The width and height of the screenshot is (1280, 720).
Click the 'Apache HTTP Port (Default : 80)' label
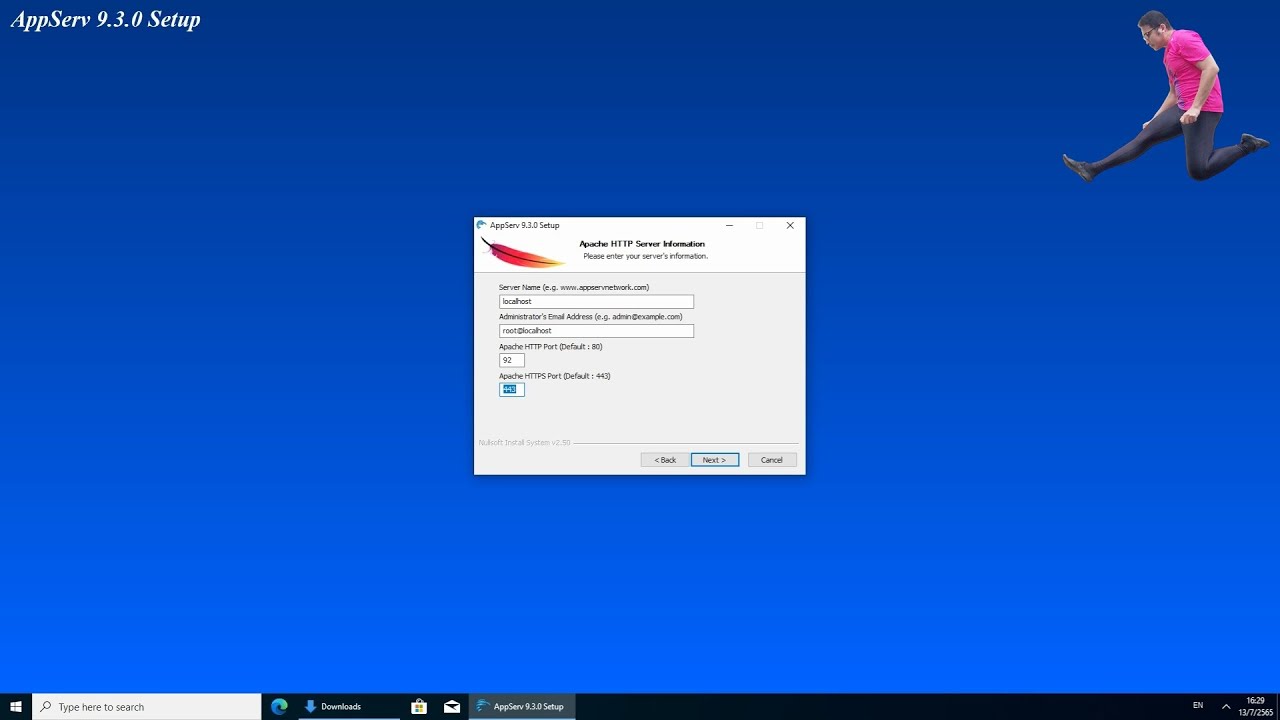[x=551, y=346]
